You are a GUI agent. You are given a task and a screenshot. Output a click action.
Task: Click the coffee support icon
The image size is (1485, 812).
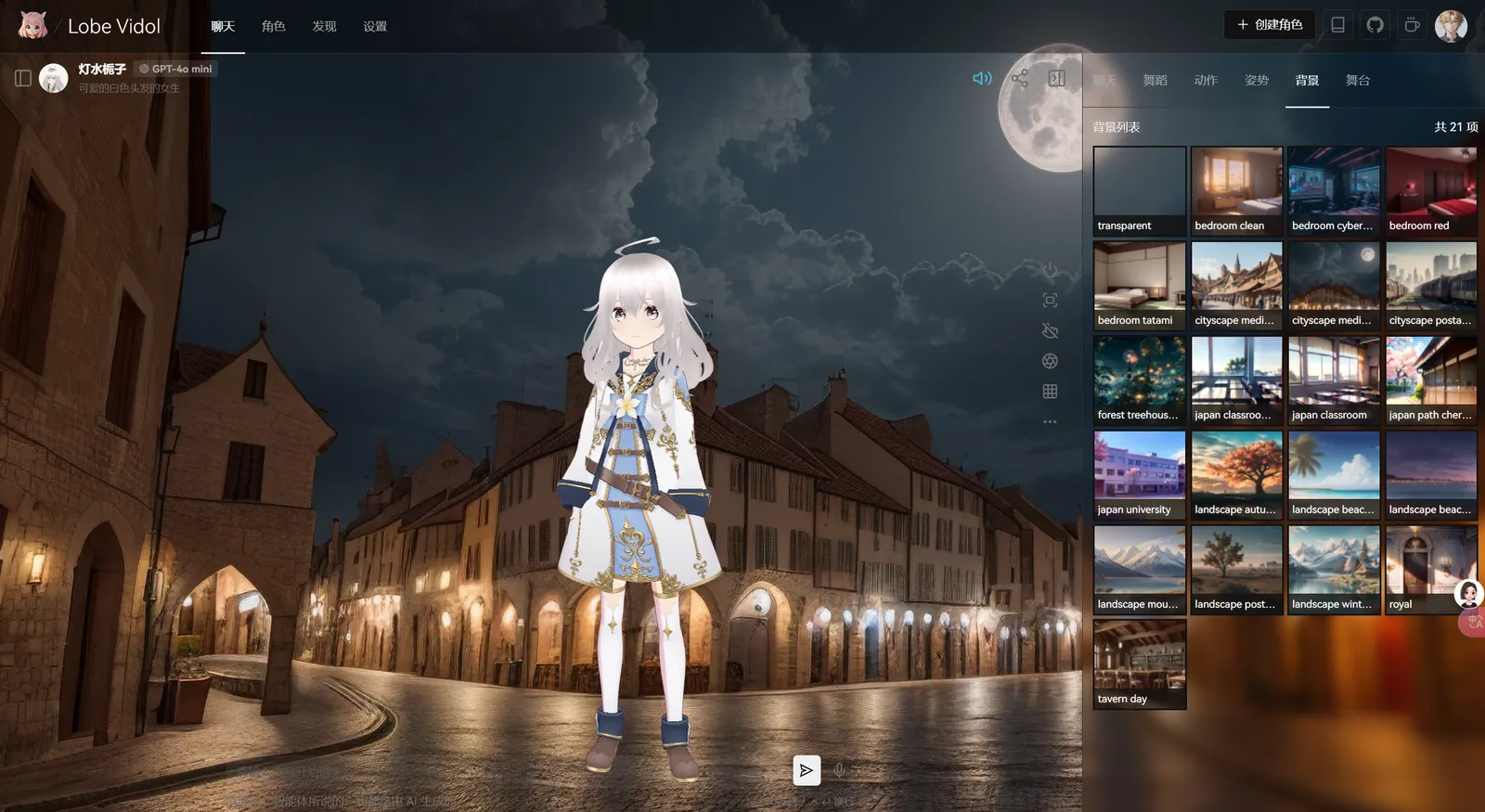coord(1412,25)
